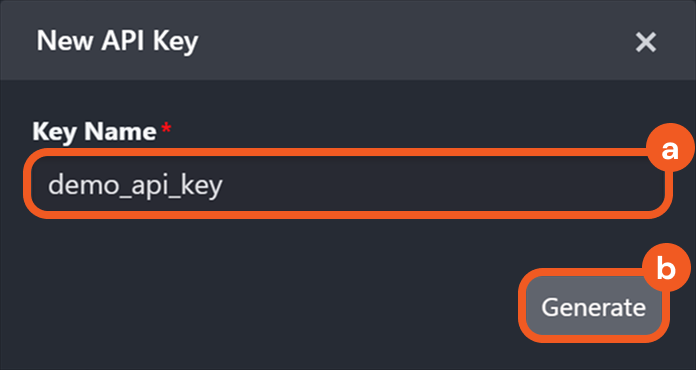
Task: Click the red required asterisk
Action: click(x=166, y=129)
